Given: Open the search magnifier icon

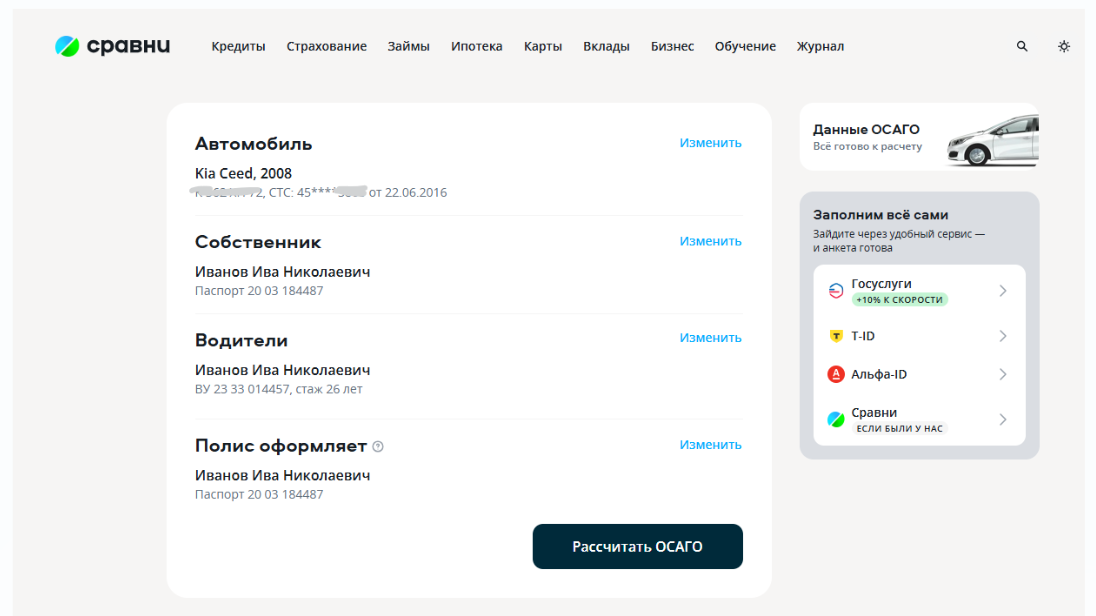Looking at the screenshot, I should coord(1022,46).
